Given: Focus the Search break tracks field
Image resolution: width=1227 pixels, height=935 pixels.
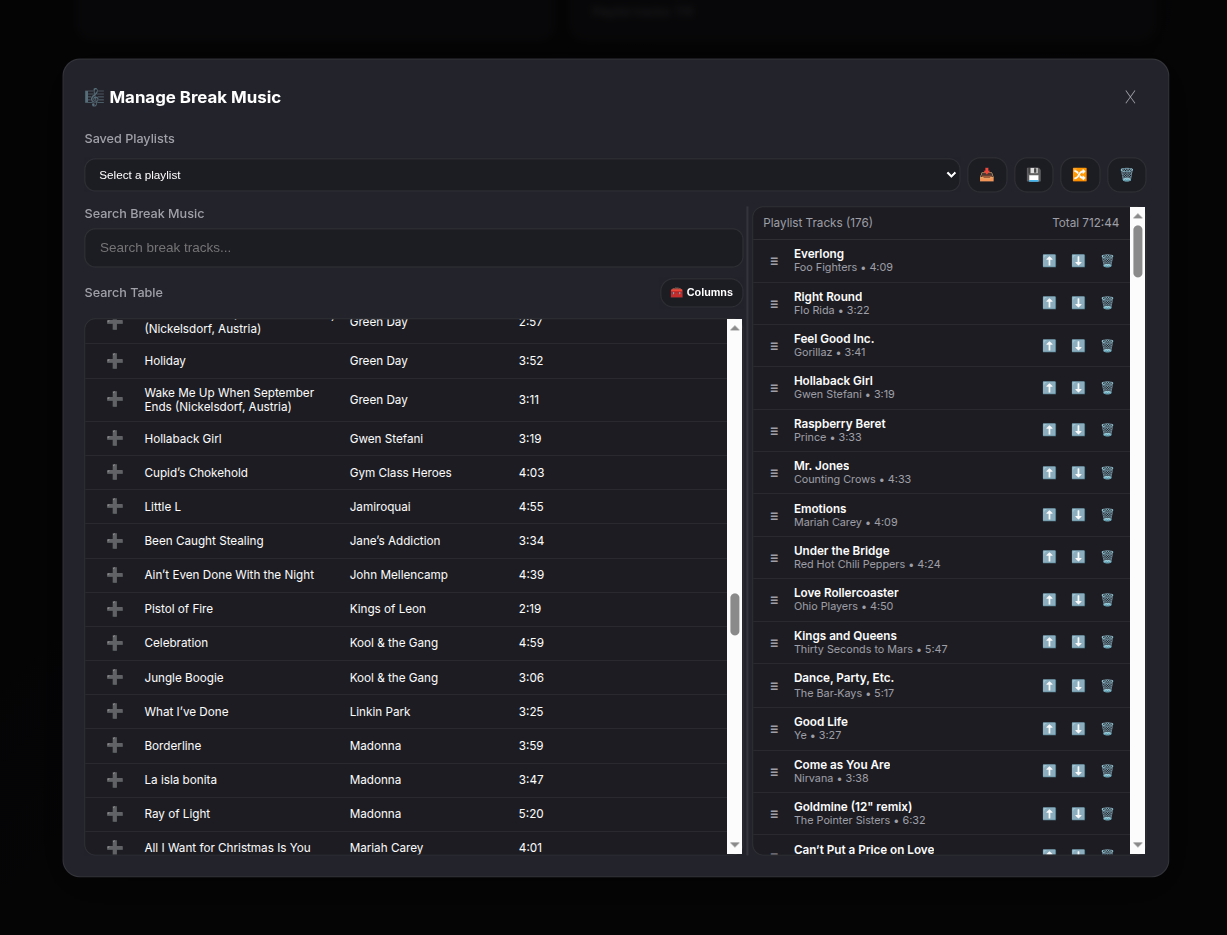Looking at the screenshot, I should click(414, 247).
